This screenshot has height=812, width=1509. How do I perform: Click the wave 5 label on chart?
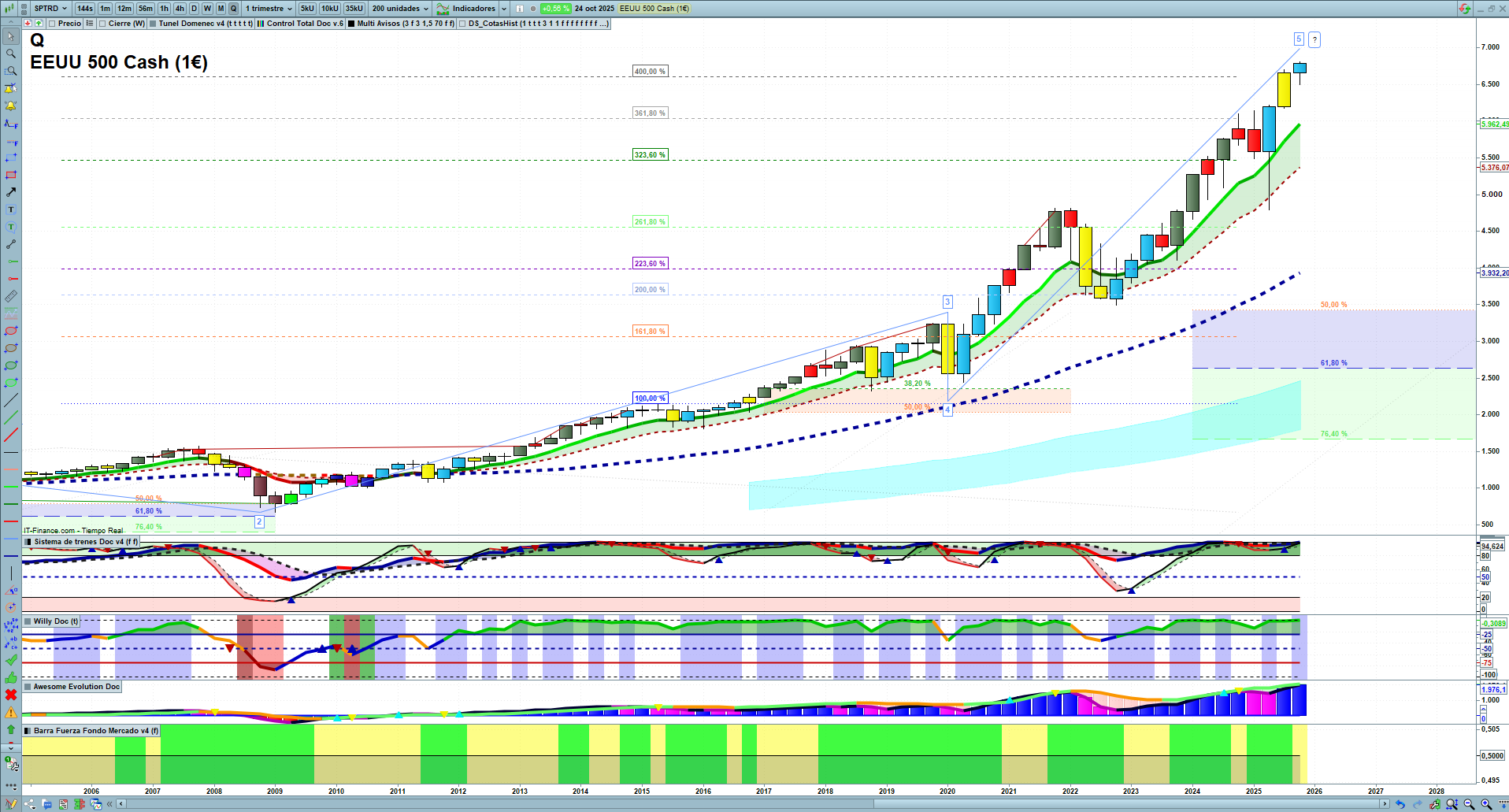point(1299,39)
